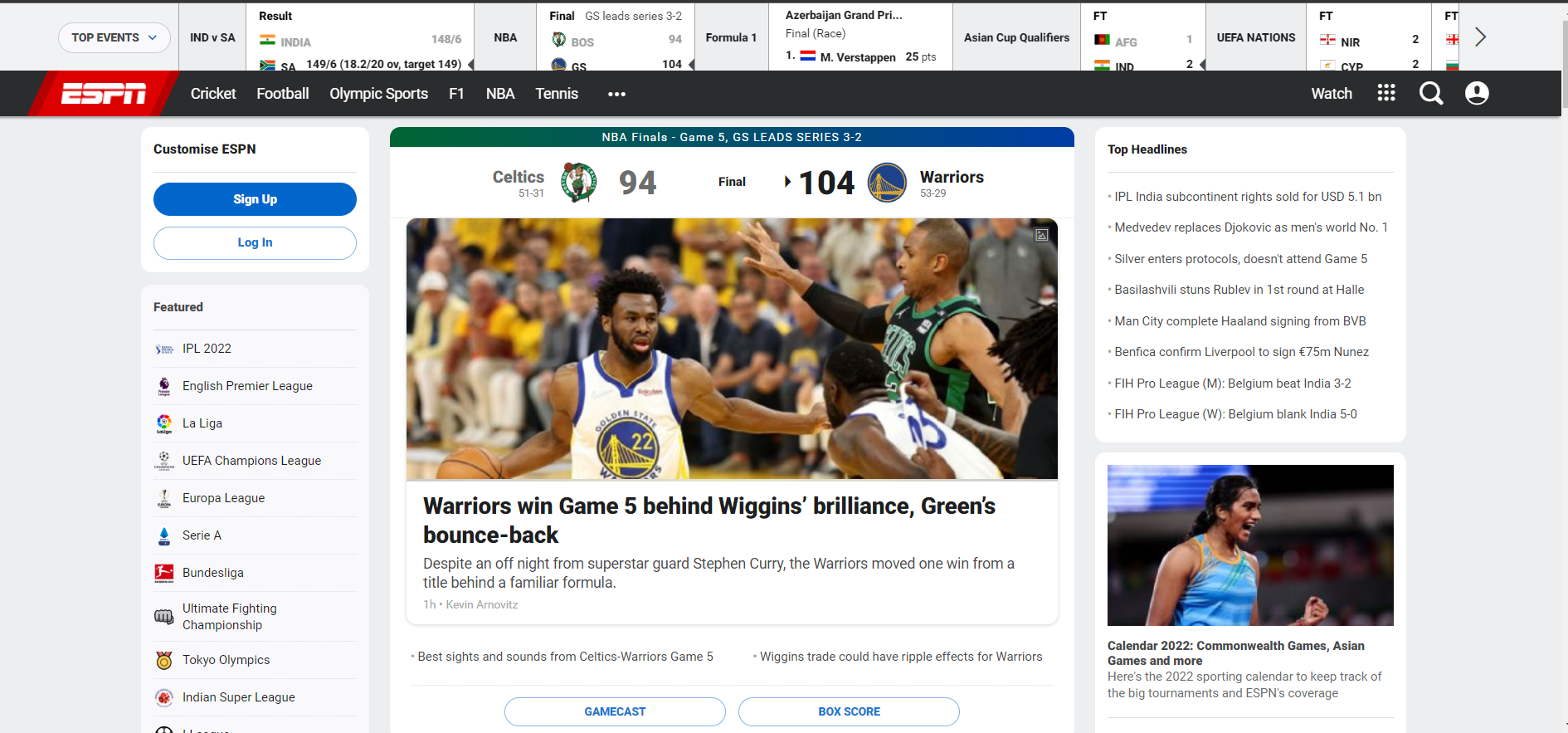1568x733 pixels.
Task: Open FIH Pro League (M) headline
Action: coord(1232,384)
